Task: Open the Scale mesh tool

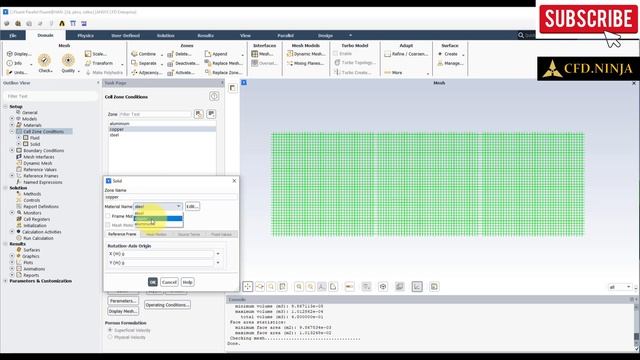Action: tap(96, 54)
